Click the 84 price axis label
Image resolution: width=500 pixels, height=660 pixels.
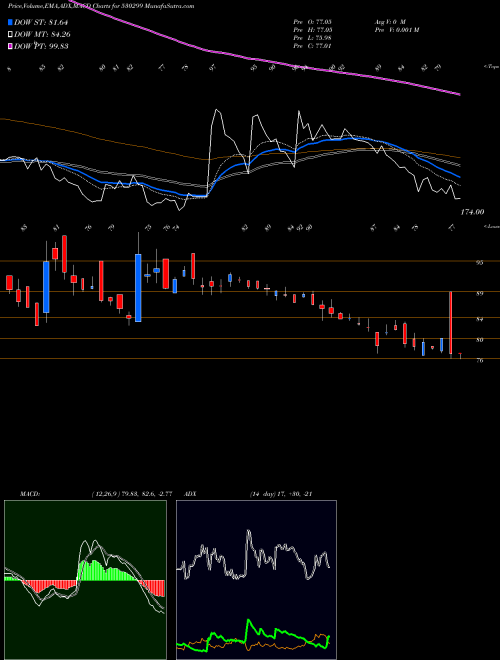click(479, 319)
